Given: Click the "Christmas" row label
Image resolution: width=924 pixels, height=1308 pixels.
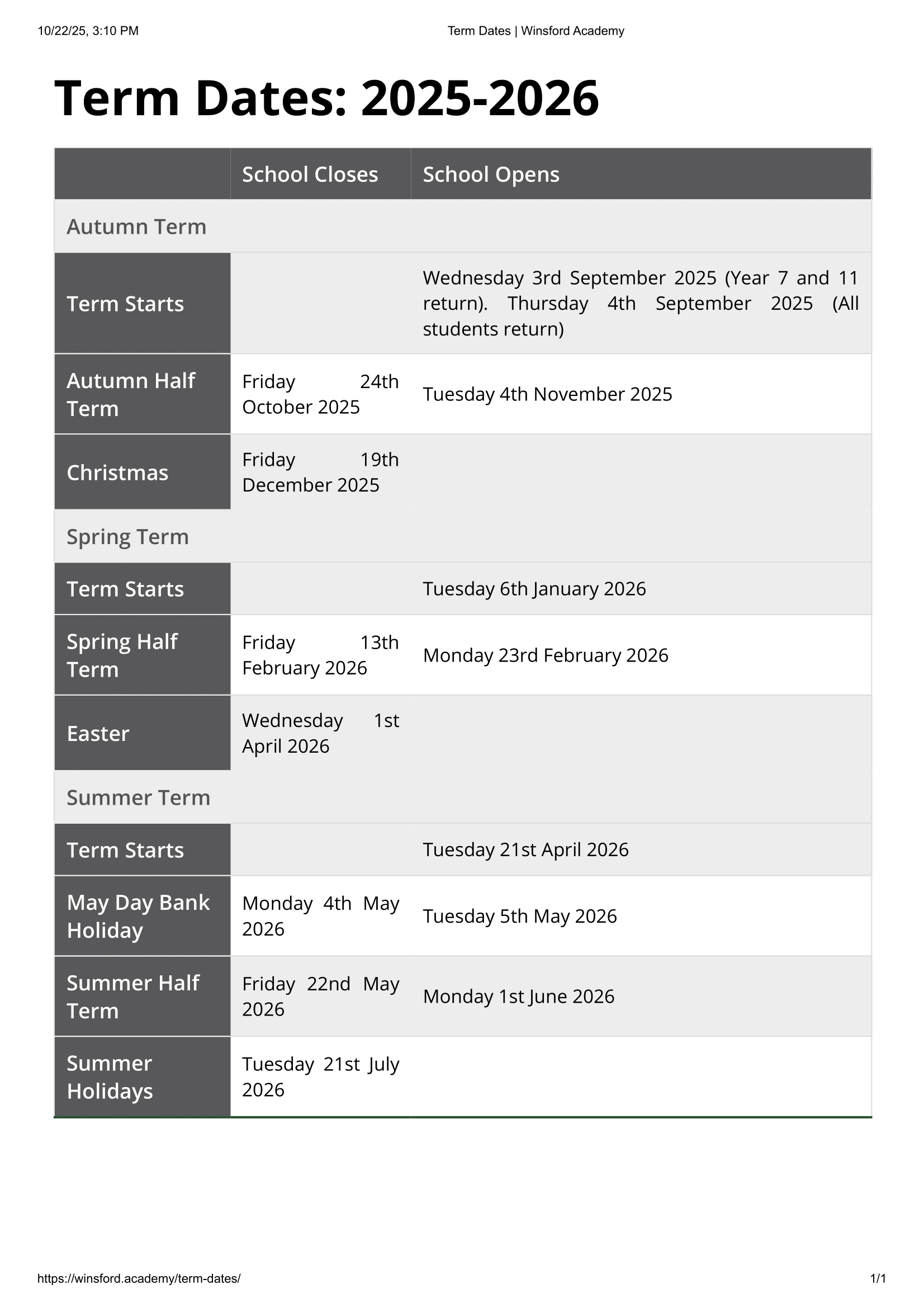Looking at the screenshot, I should [x=117, y=473].
